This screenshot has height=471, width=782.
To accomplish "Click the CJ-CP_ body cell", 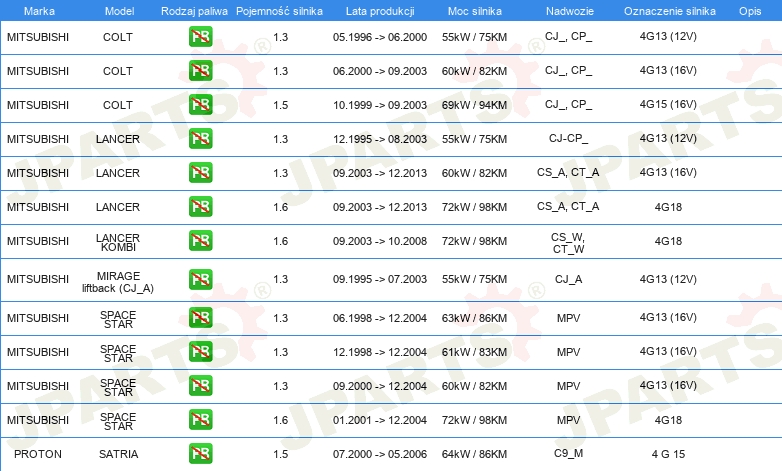I will click(x=569, y=138).
